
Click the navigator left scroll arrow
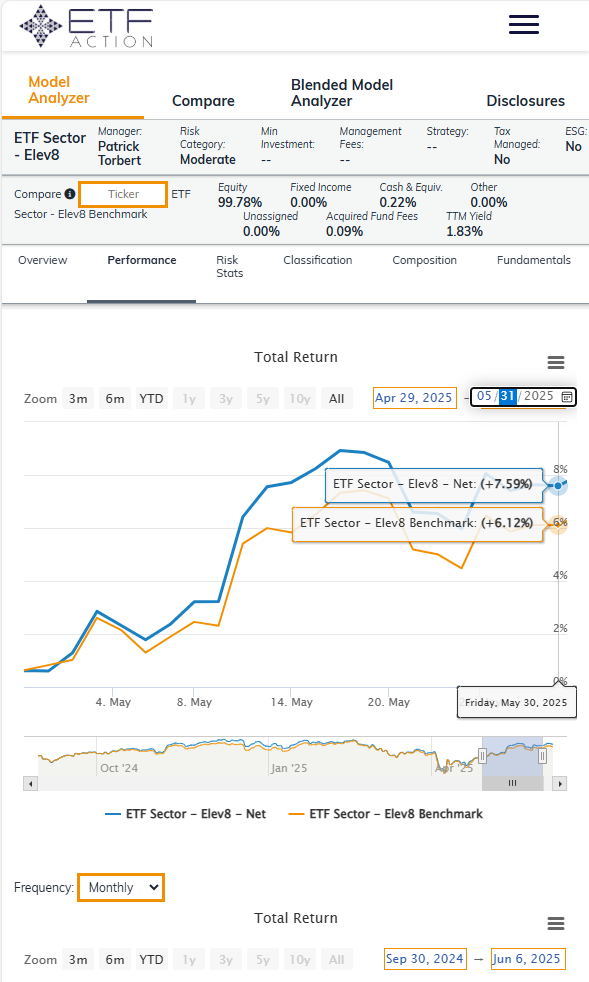(31, 783)
